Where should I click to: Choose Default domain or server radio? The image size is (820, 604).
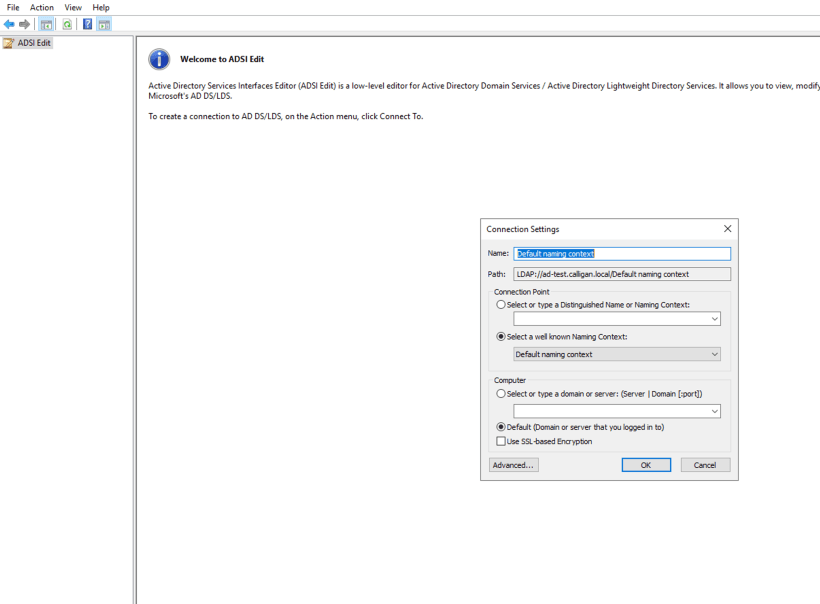coord(501,427)
